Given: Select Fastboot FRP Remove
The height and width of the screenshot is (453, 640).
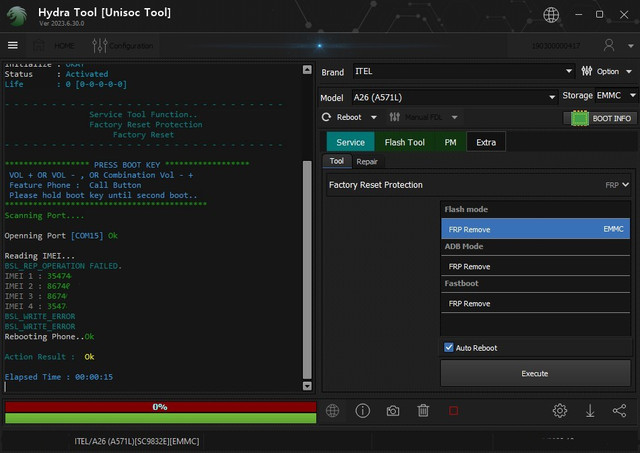Looking at the screenshot, I should click(x=536, y=304).
